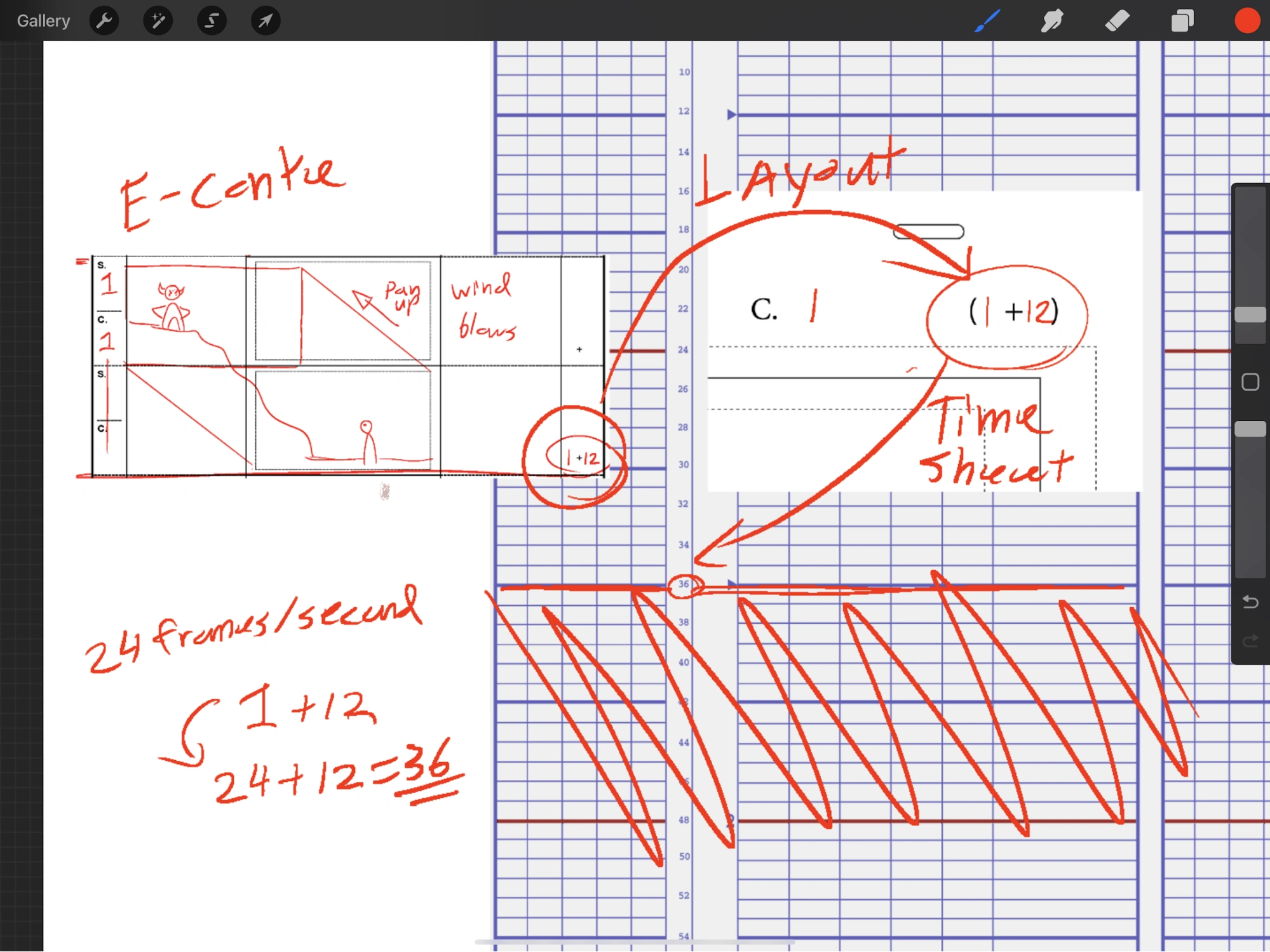This screenshot has height=952, width=1270.
Task: Redo the last undone stroke
Action: point(1250,641)
